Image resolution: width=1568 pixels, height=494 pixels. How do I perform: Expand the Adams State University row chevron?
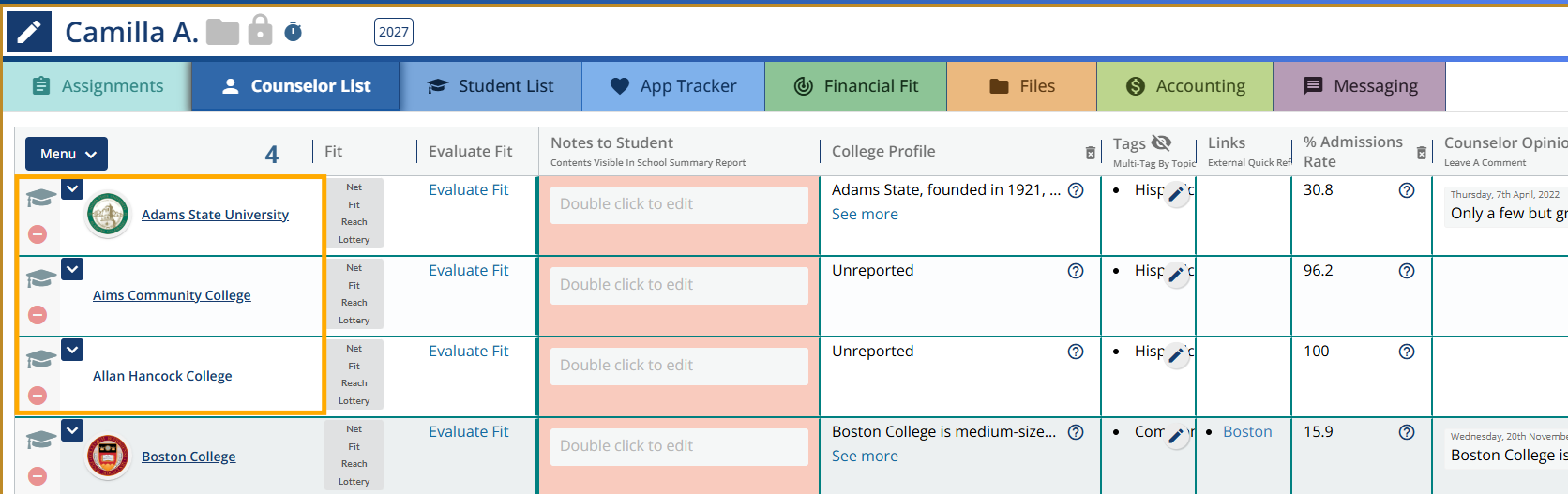click(72, 188)
